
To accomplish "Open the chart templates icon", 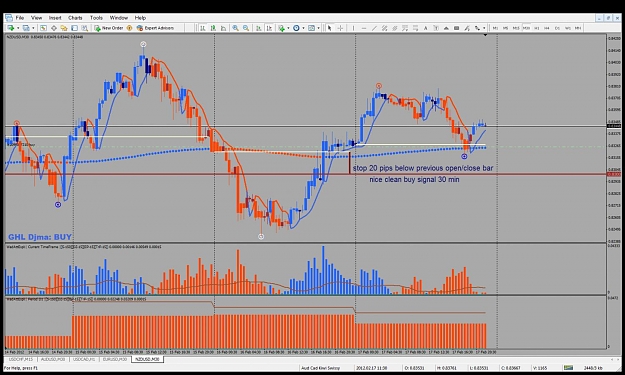I will coord(311,28).
